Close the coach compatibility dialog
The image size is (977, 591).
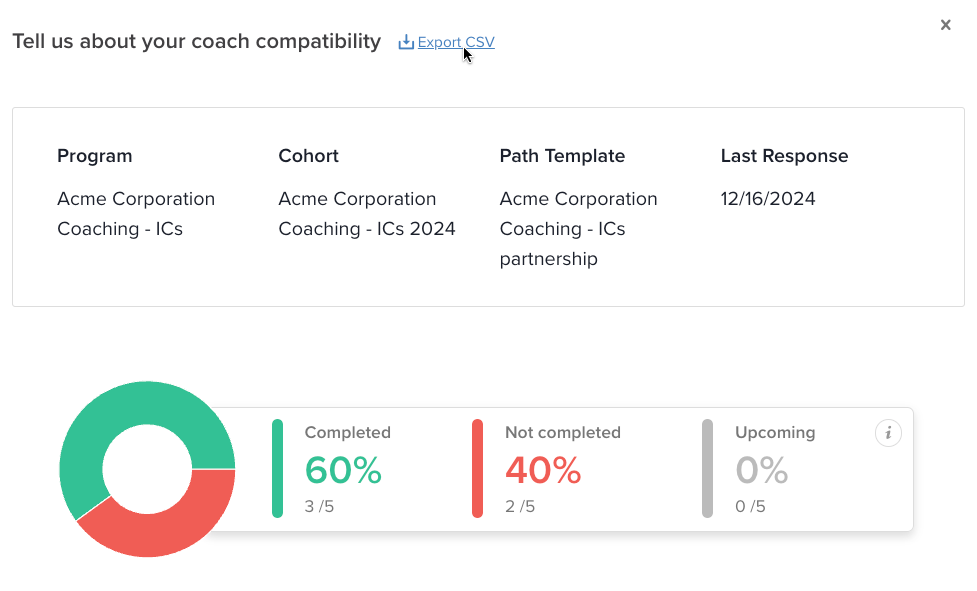click(x=945, y=25)
